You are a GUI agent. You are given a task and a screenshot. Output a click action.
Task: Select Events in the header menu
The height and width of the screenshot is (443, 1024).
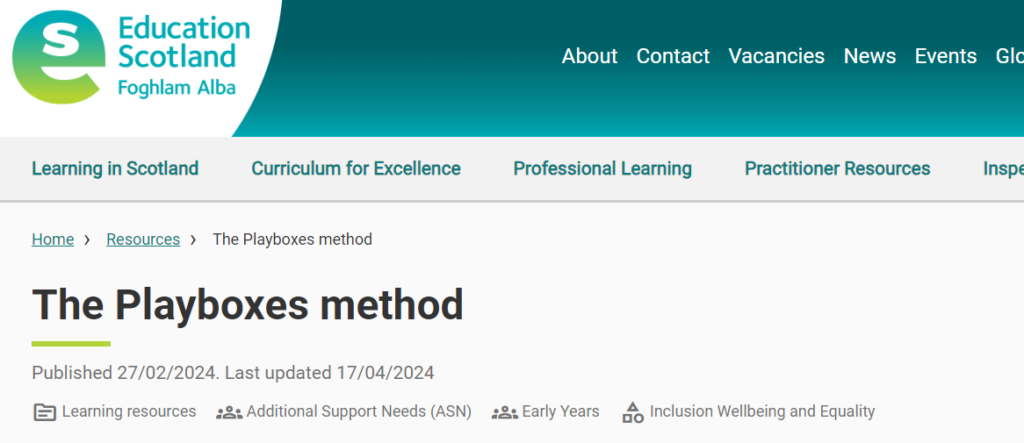point(946,56)
